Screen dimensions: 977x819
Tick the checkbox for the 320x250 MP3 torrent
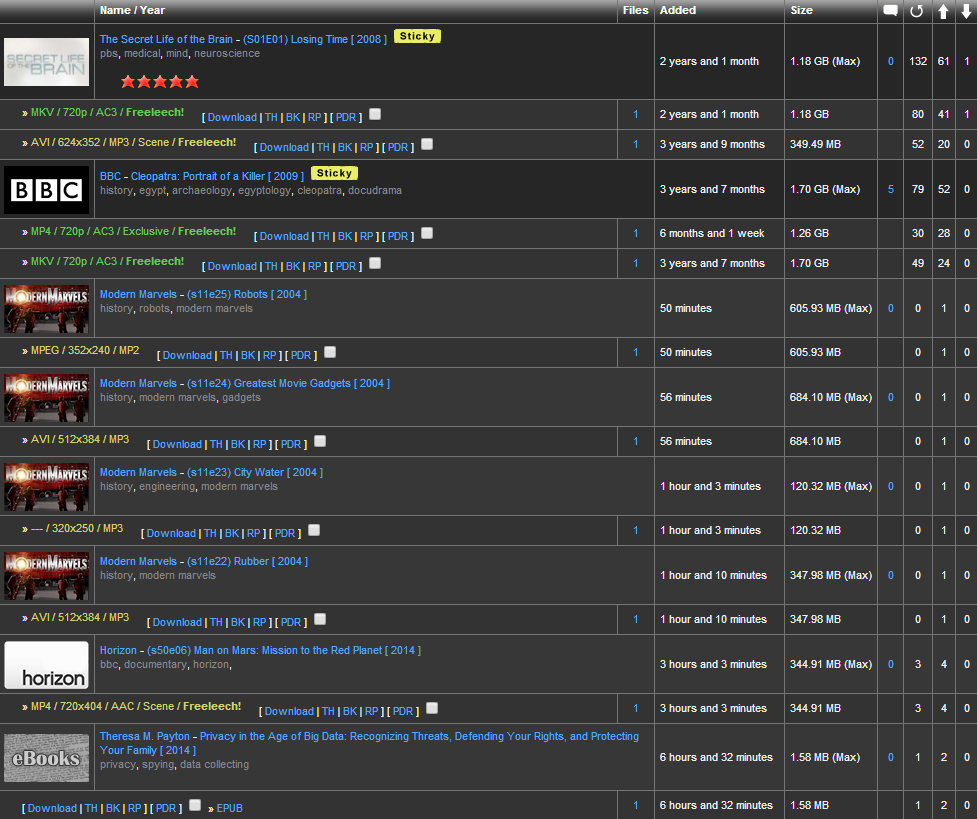314,530
